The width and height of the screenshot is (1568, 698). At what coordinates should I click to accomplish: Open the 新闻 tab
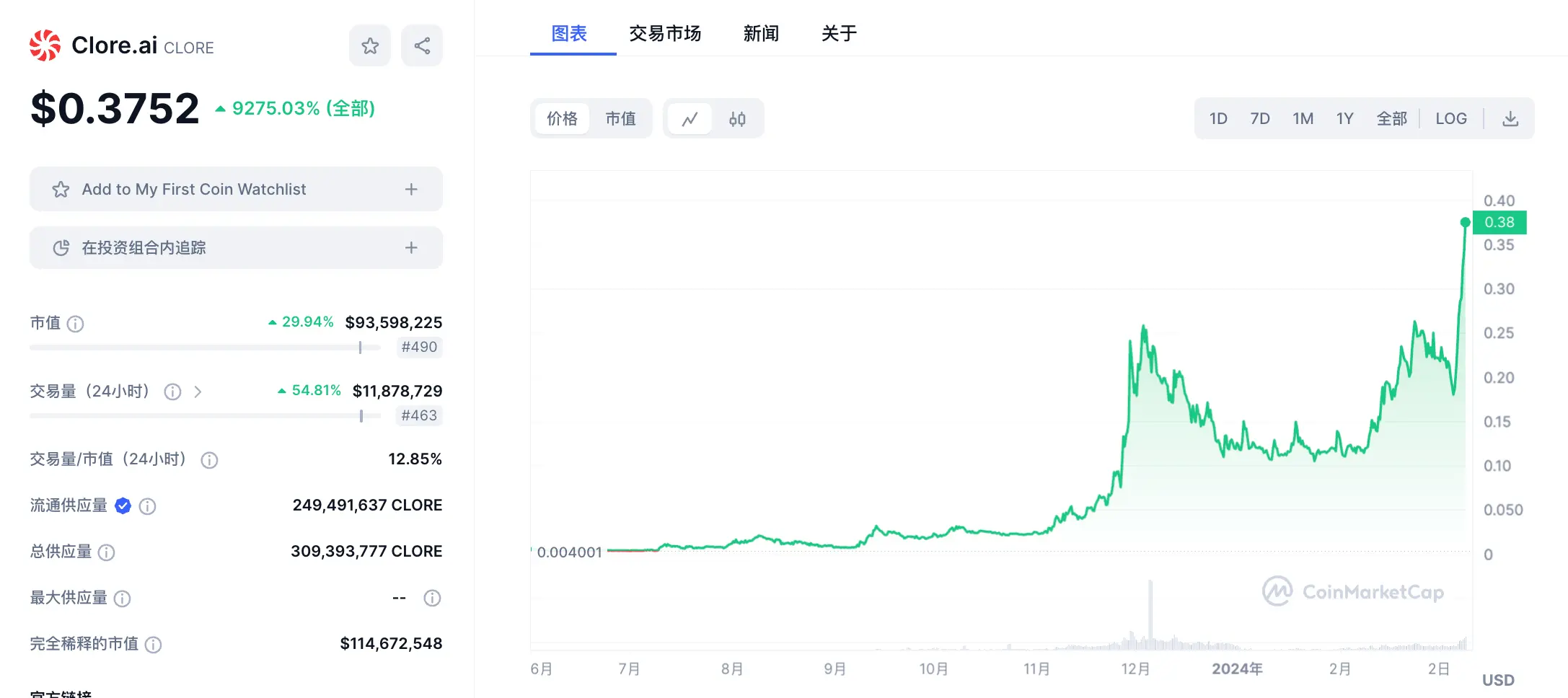(x=761, y=33)
